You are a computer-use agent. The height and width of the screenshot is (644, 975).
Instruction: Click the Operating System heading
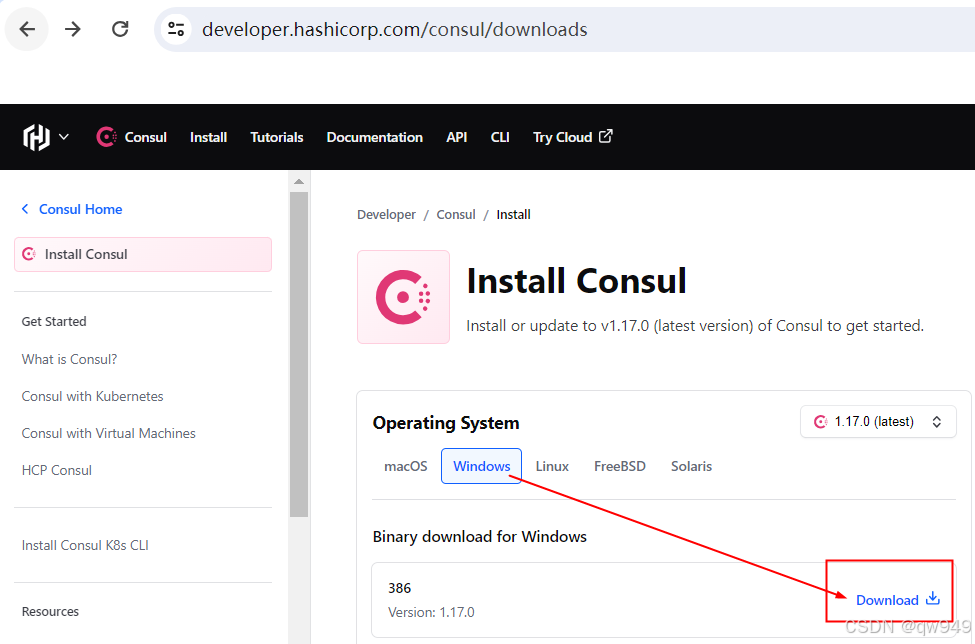(x=446, y=423)
